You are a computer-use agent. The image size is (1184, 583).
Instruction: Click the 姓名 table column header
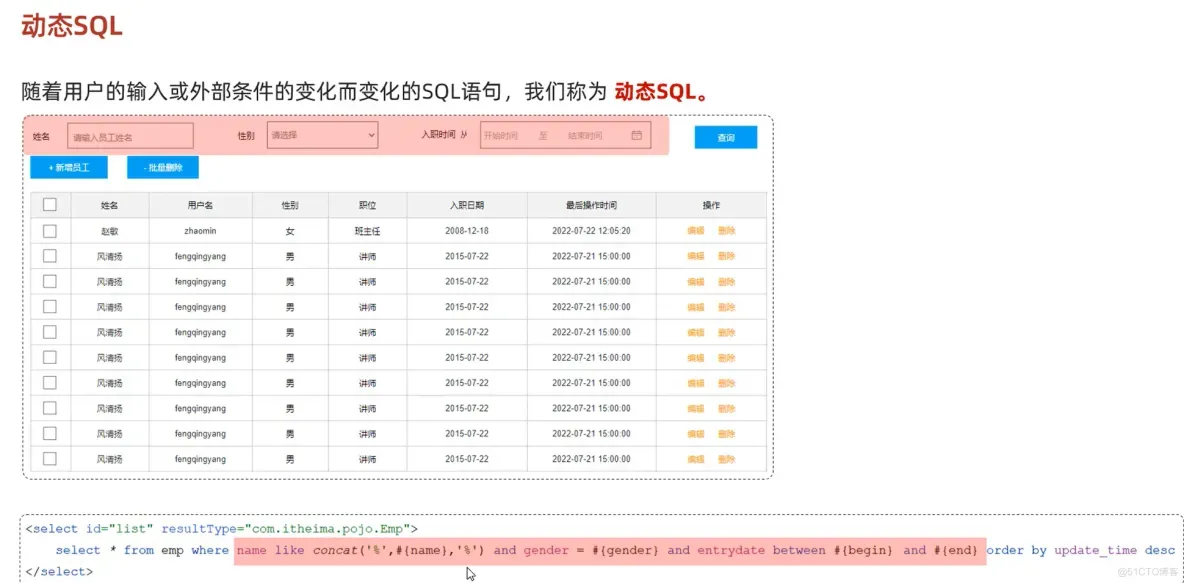[x=109, y=205]
